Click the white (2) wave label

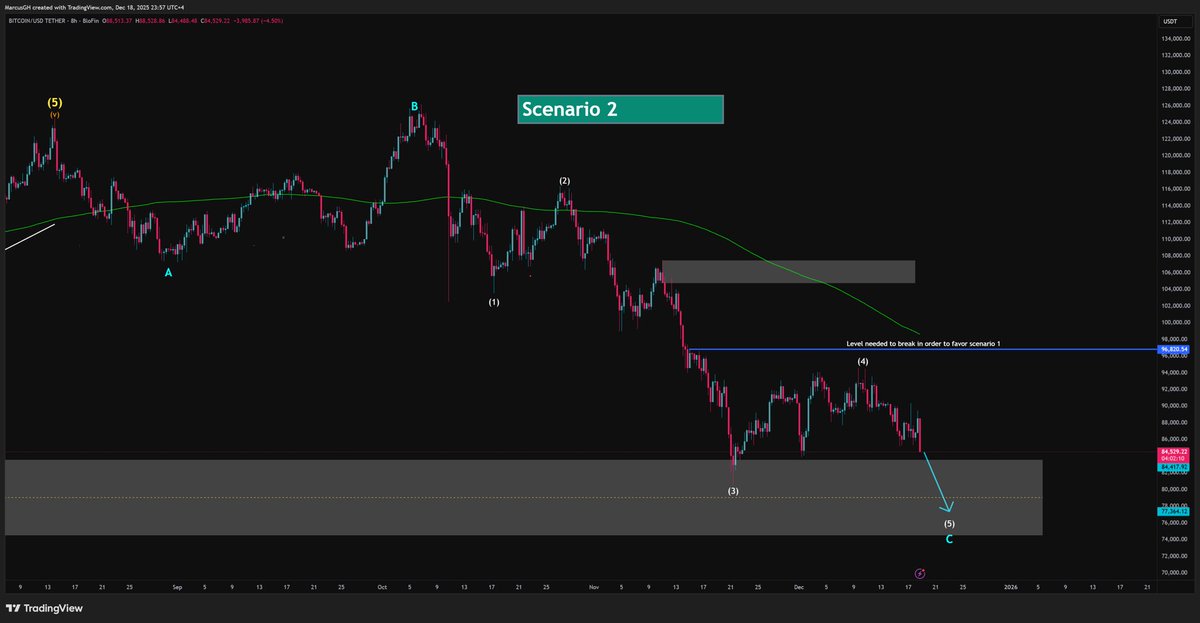point(564,181)
